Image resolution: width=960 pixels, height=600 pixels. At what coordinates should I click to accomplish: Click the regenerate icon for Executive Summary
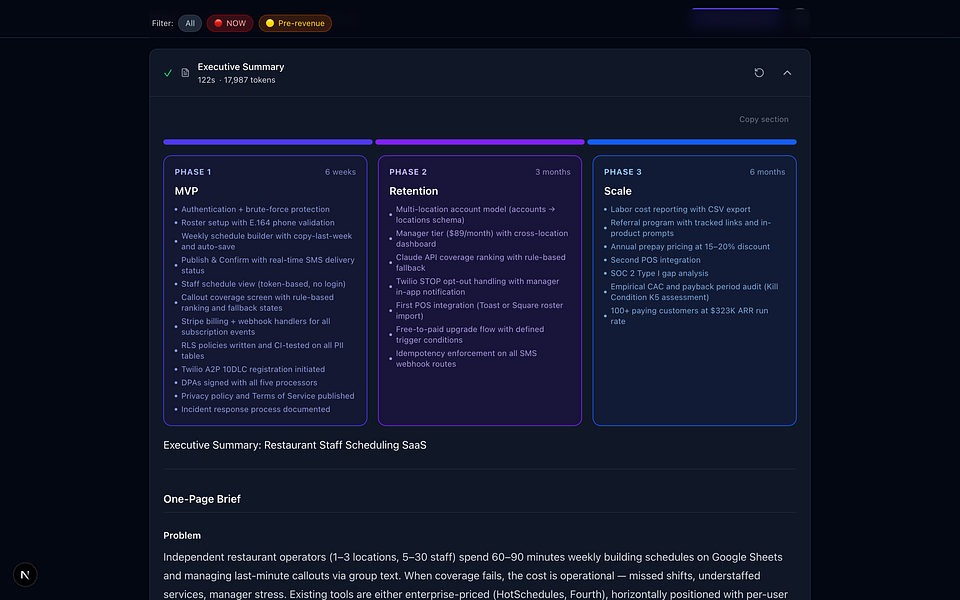[x=759, y=73]
